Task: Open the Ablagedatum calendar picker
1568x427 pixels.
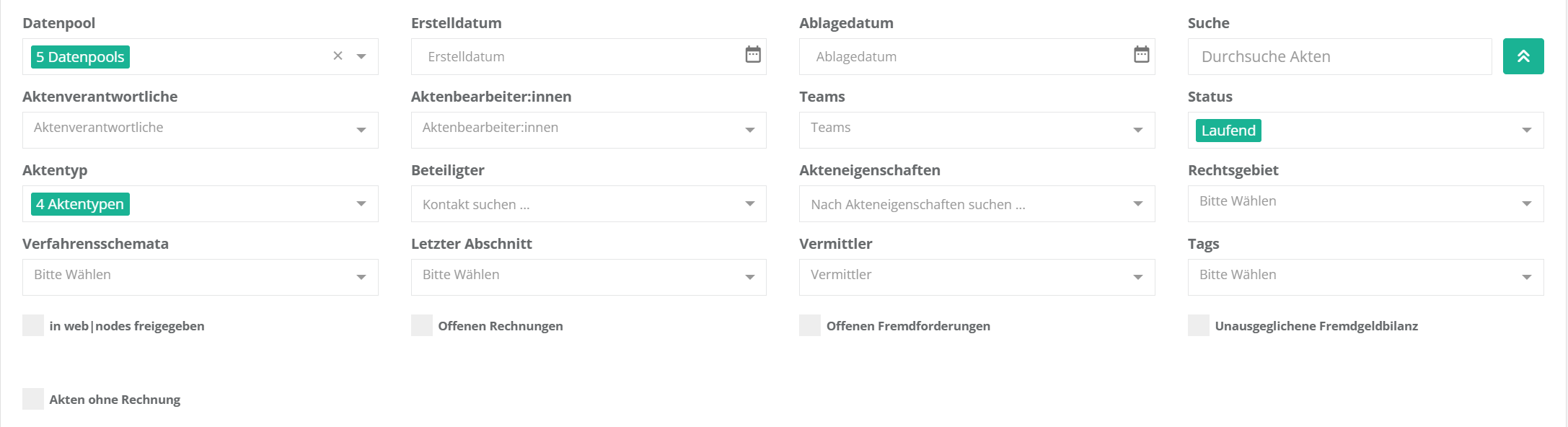Action: (1141, 55)
